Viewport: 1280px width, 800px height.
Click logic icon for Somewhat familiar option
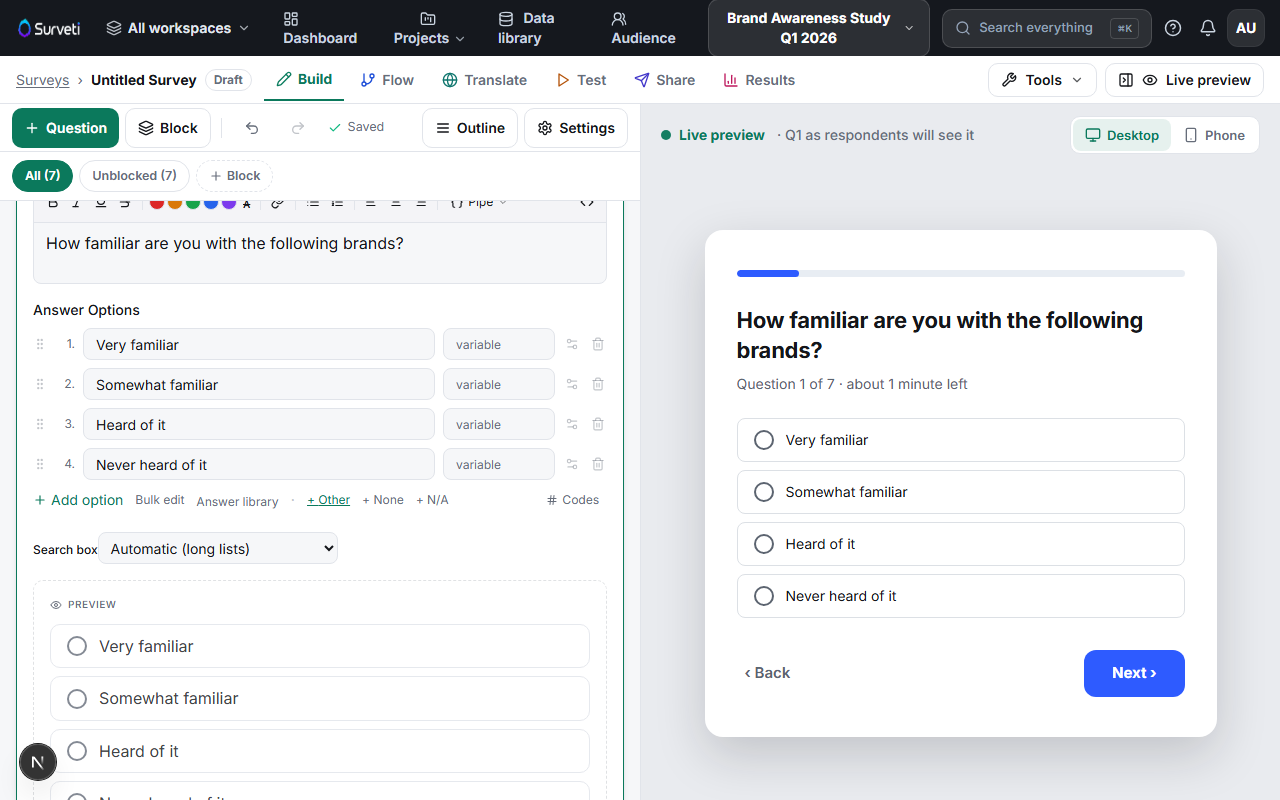(572, 384)
